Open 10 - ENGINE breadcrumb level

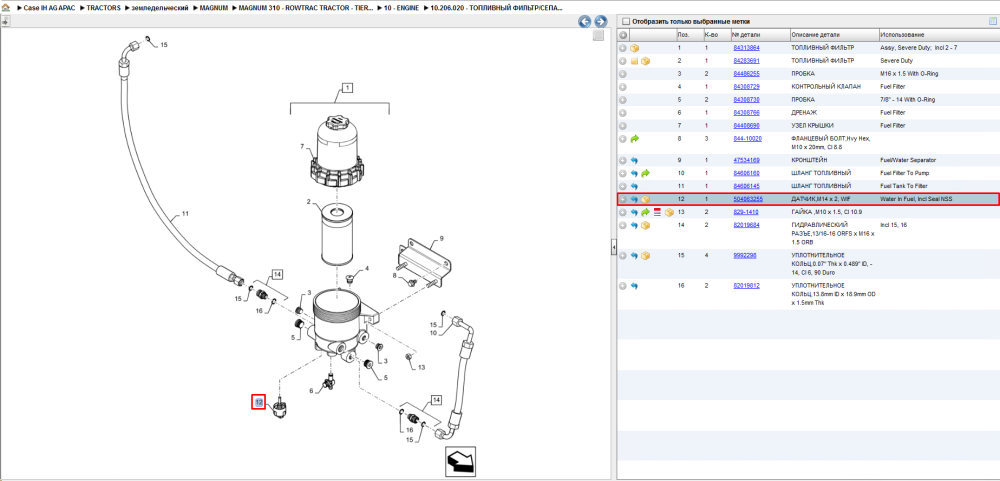click(400, 8)
